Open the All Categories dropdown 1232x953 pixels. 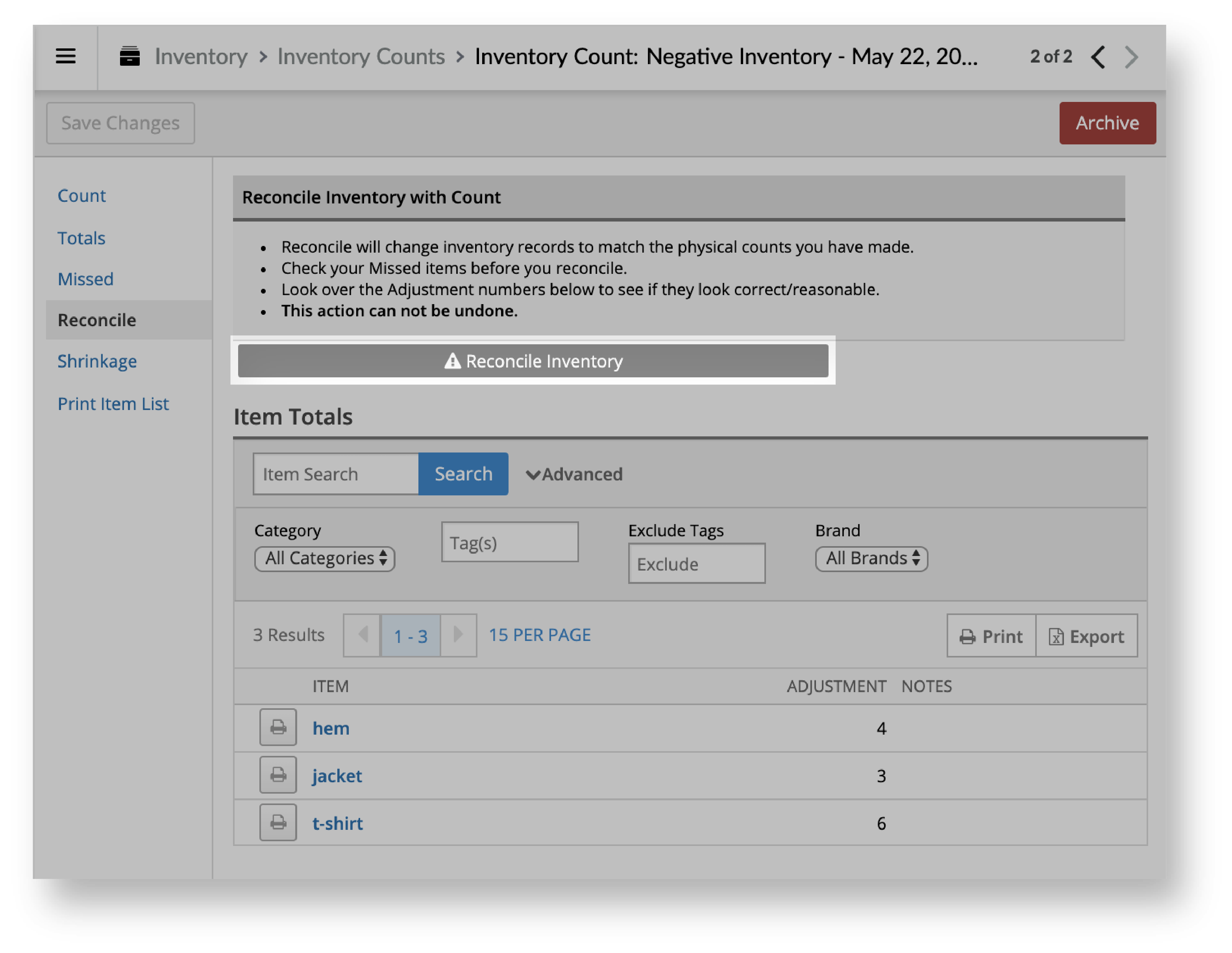(324, 558)
